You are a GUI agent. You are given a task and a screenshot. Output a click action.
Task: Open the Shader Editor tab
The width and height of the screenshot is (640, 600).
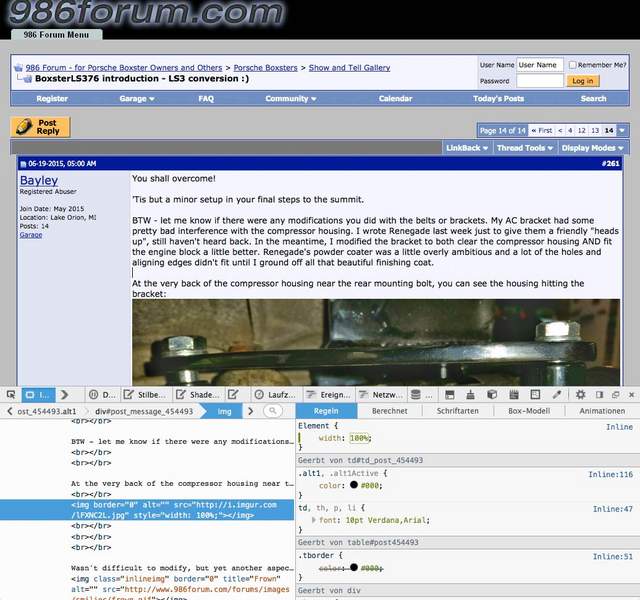198,395
